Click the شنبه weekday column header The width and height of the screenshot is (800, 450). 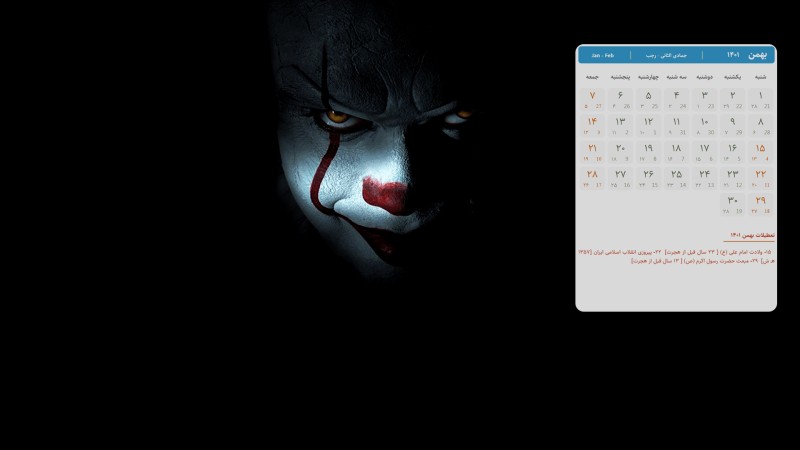point(761,76)
